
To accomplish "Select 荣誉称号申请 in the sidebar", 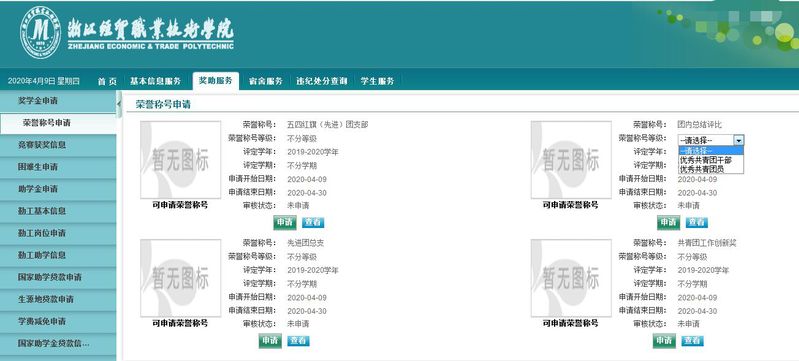I will point(58,123).
